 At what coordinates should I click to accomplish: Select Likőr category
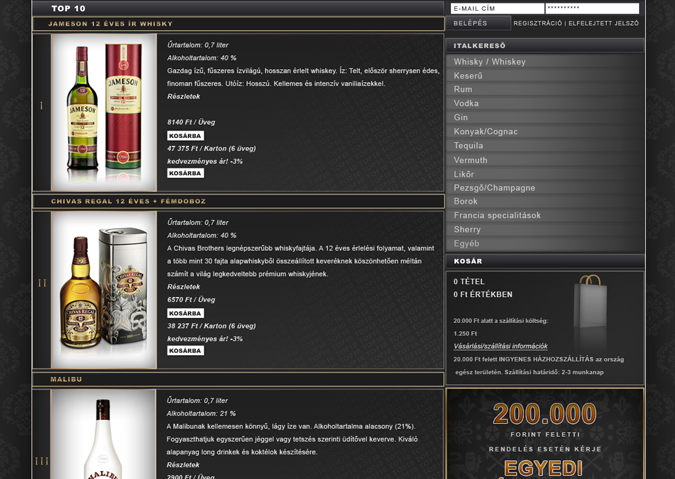(x=545, y=174)
